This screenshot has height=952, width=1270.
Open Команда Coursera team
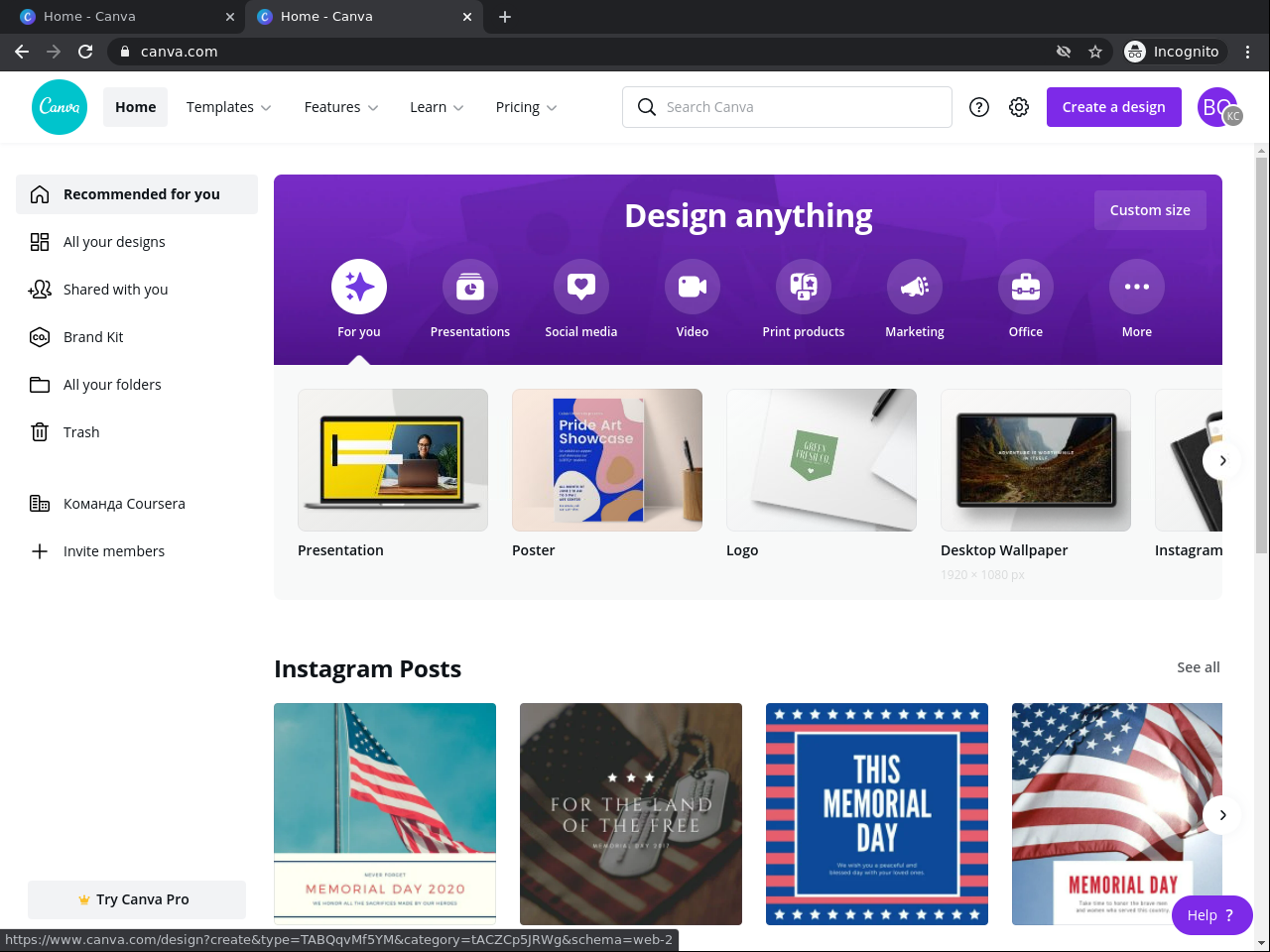pyautogui.click(x=137, y=504)
